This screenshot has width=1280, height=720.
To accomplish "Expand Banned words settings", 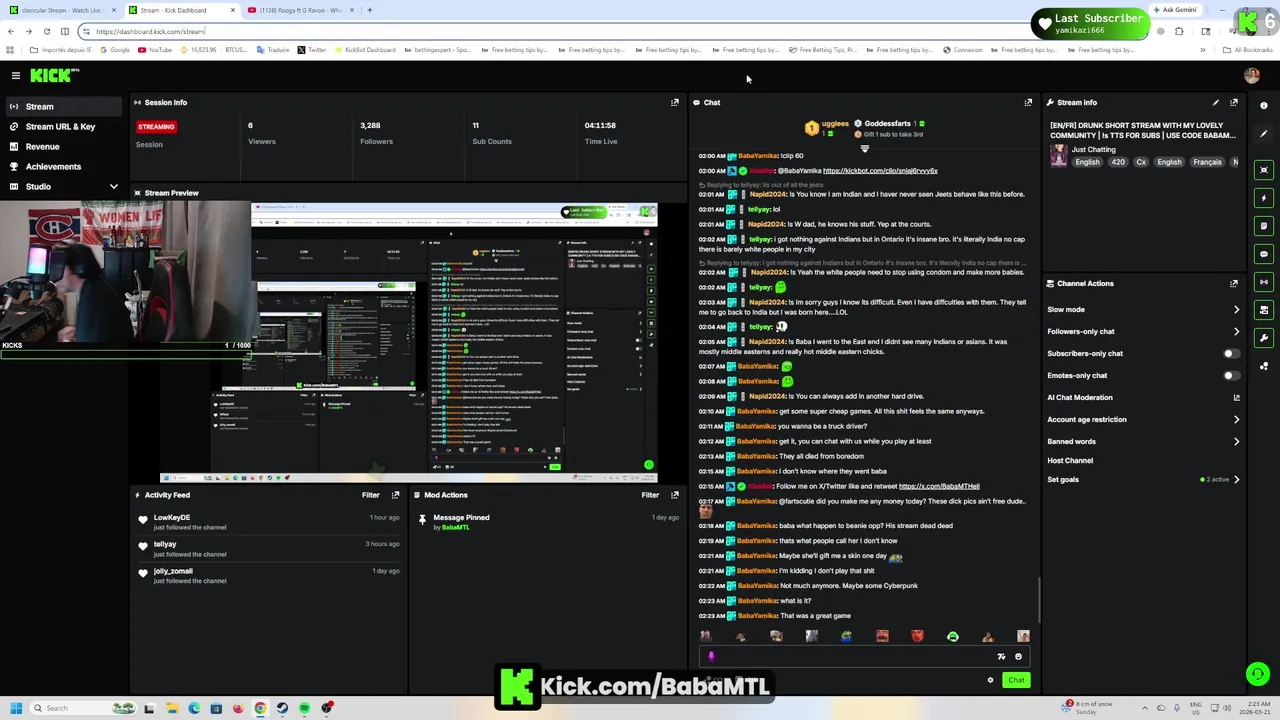I will [x=1236, y=441].
